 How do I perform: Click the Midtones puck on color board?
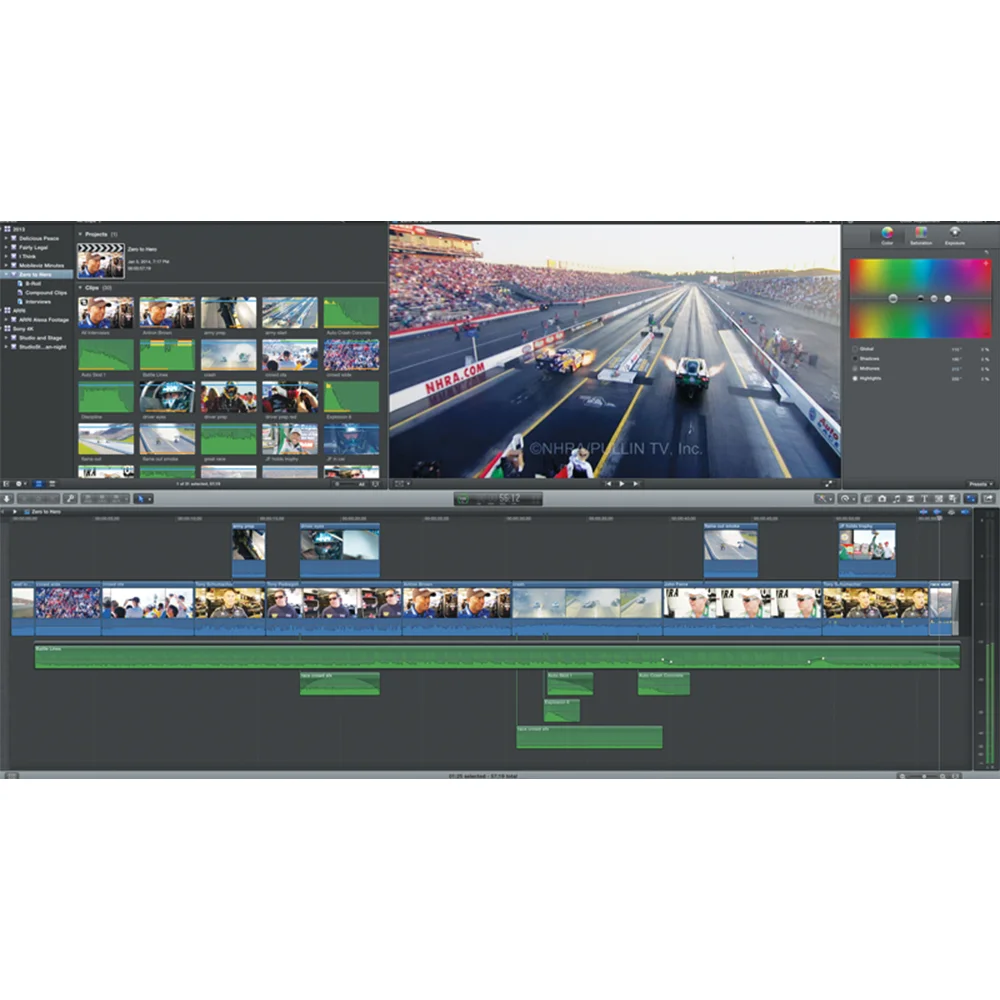coord(934,298)
